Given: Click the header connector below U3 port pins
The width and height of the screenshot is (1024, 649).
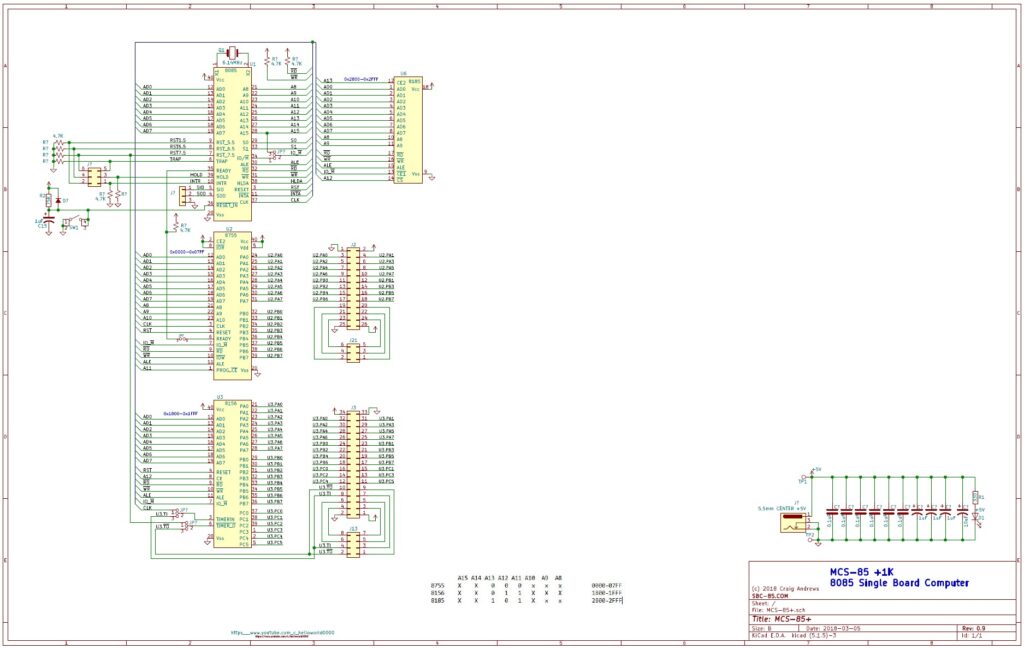Looking at the screenshot, I should pos(353,543).
